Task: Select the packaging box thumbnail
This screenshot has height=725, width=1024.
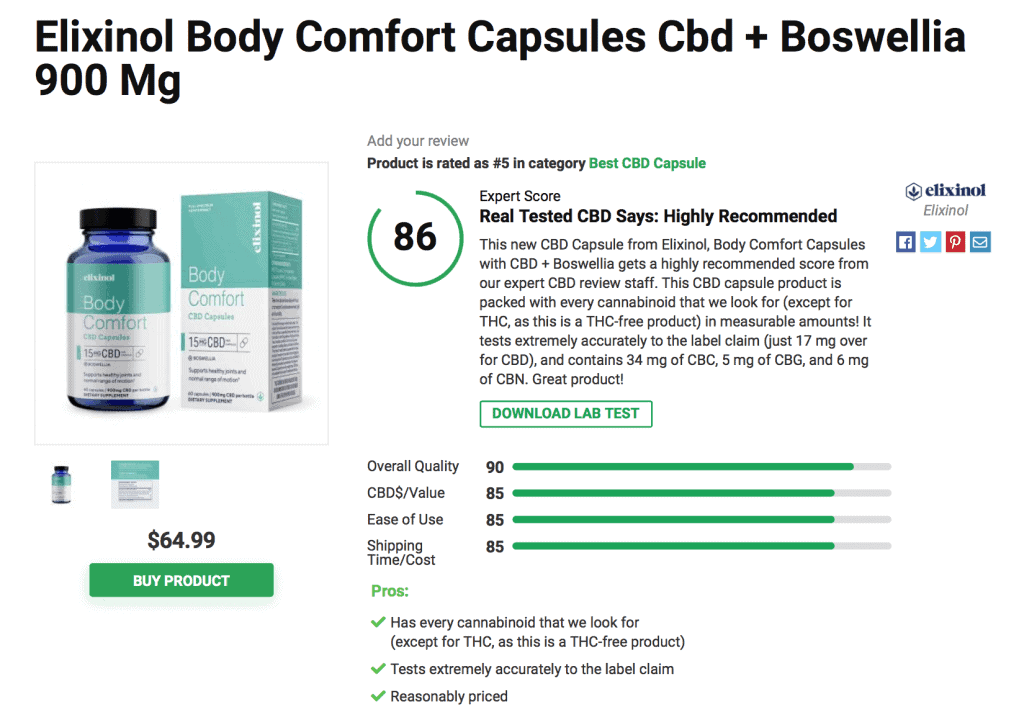Action: [135, 484]
